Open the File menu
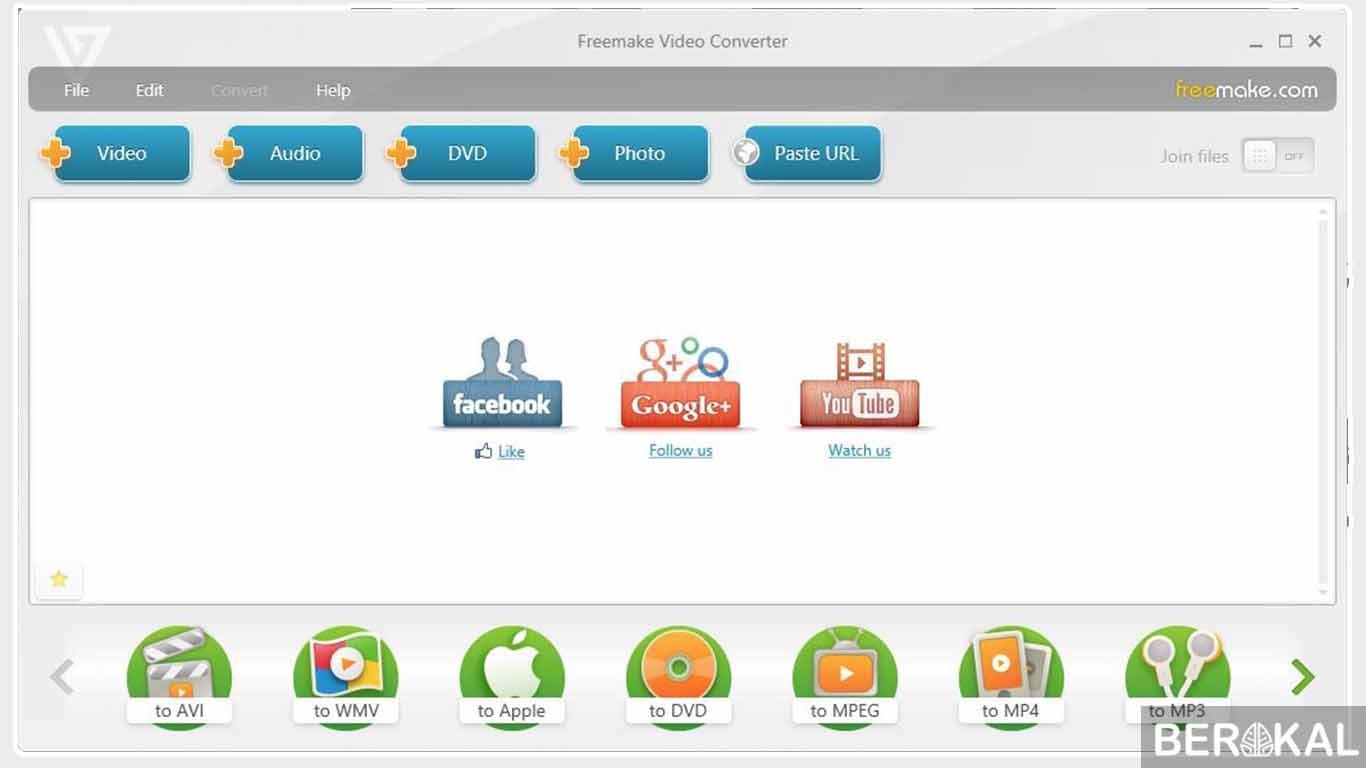Image resolution: width=1366 pixels, height=768 pixels. pos(76,90)
